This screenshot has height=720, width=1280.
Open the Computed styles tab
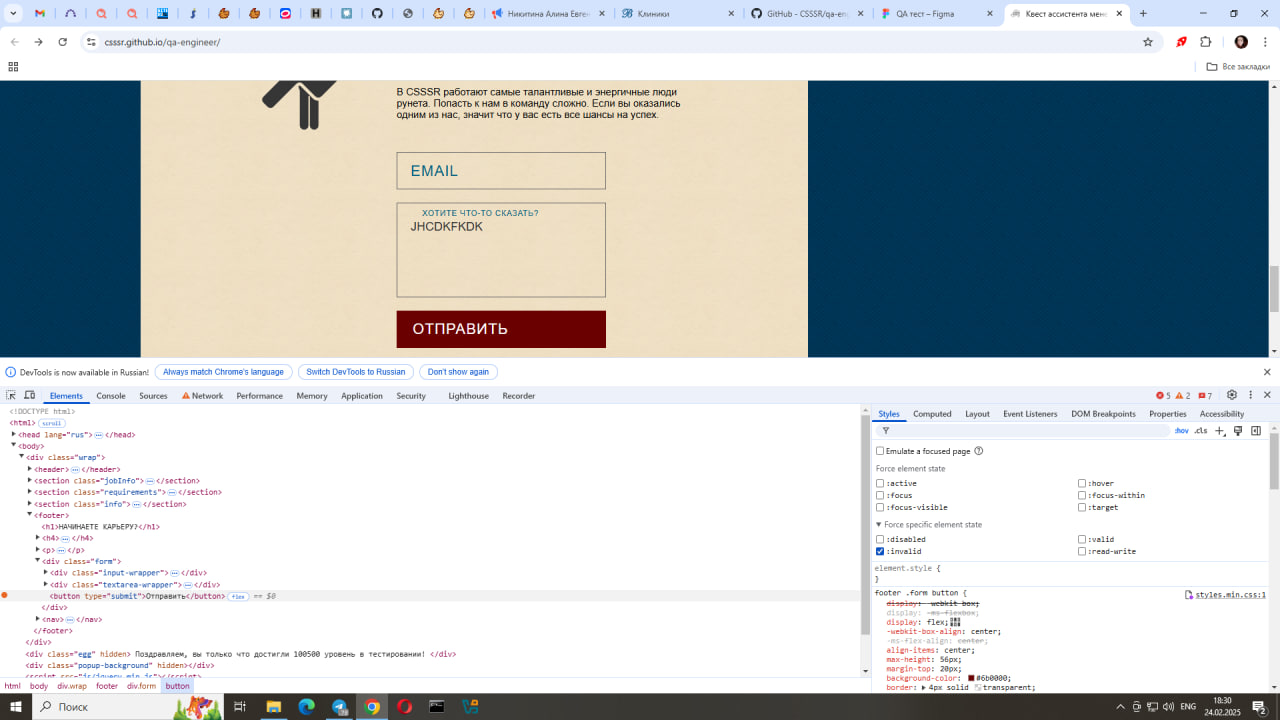932,414
